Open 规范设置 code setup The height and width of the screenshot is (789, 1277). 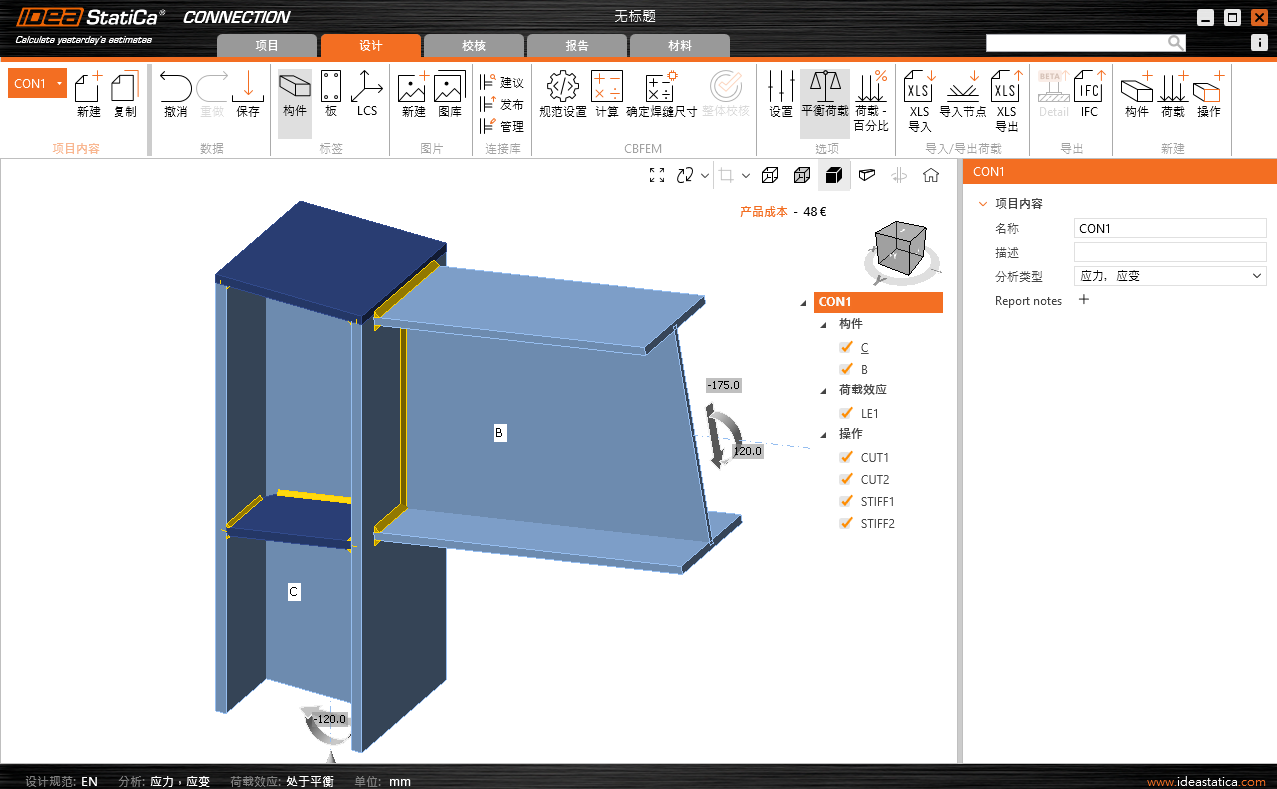563,95
